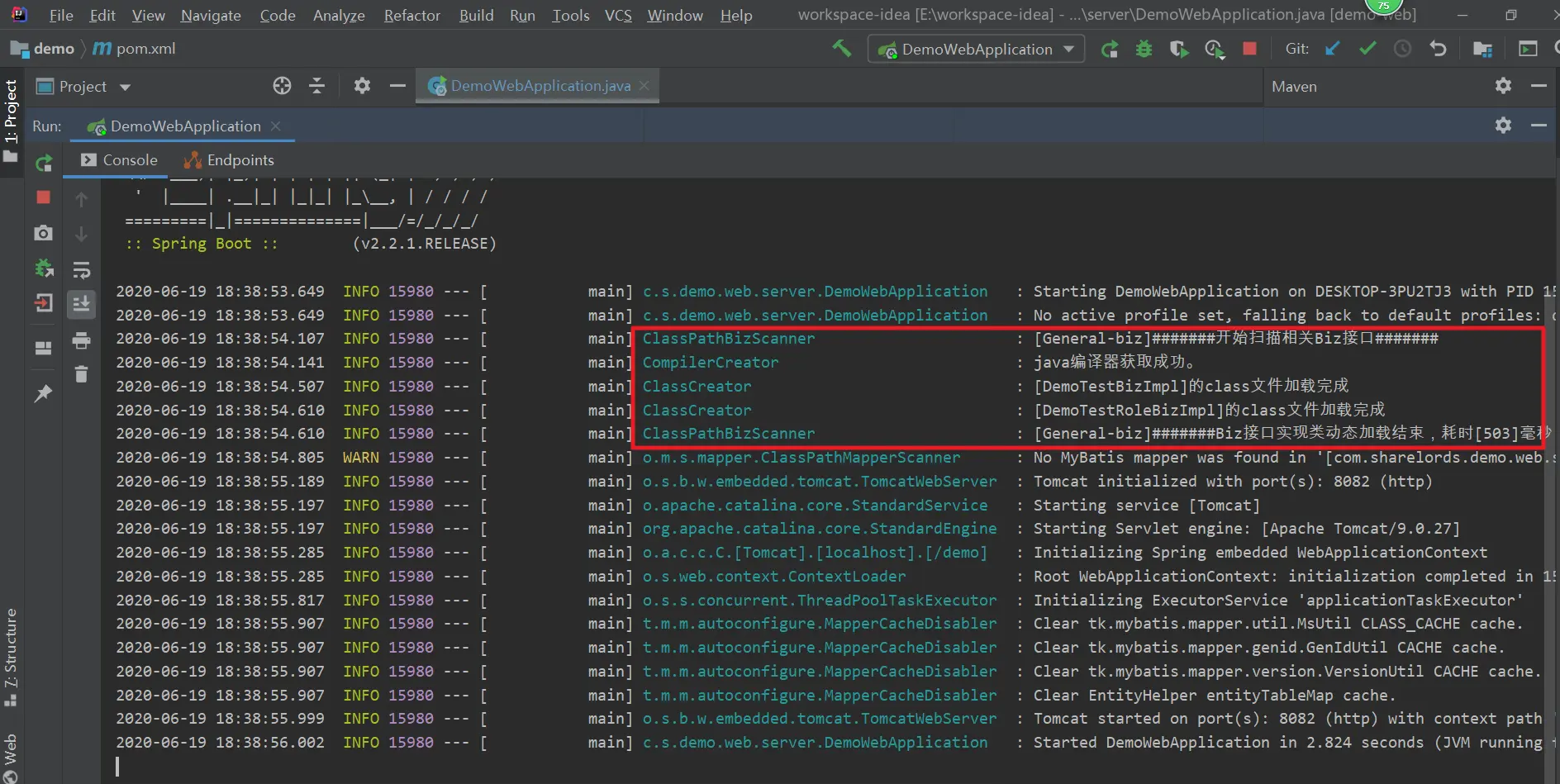This screenshot has width=1560, height=784.
Task: Close the DemoWebApplication run tab
Action: pos(276,126)
